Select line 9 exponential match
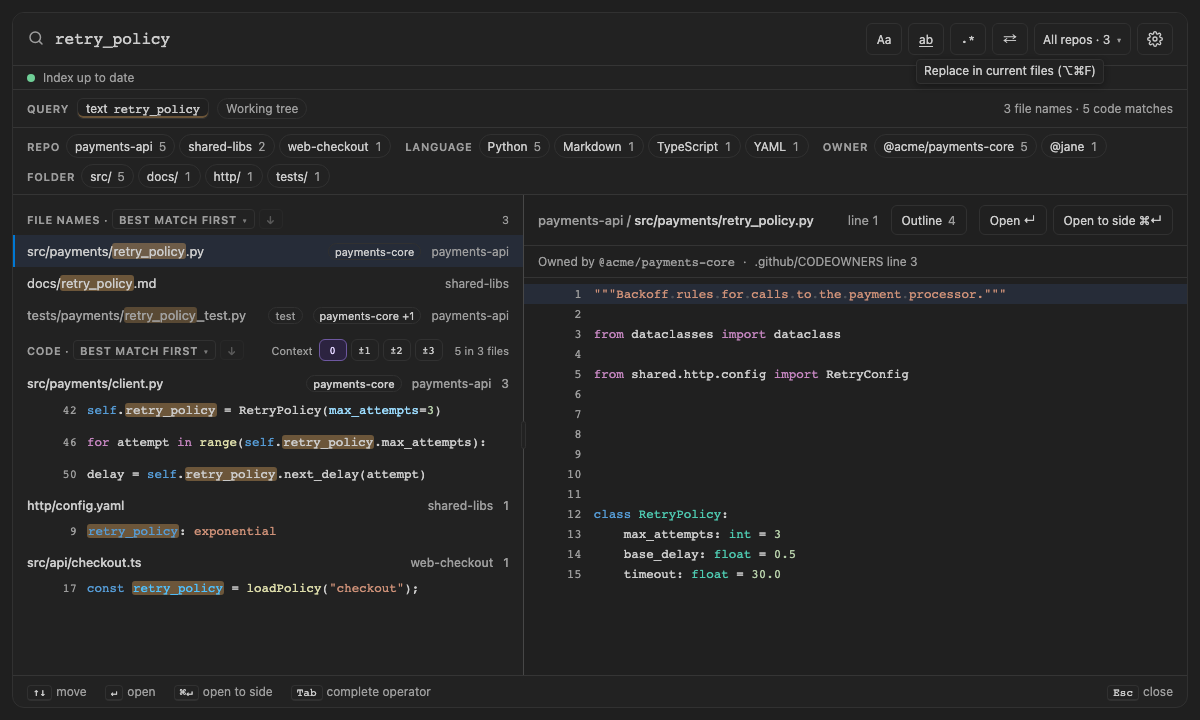 (x=268, y=531)
